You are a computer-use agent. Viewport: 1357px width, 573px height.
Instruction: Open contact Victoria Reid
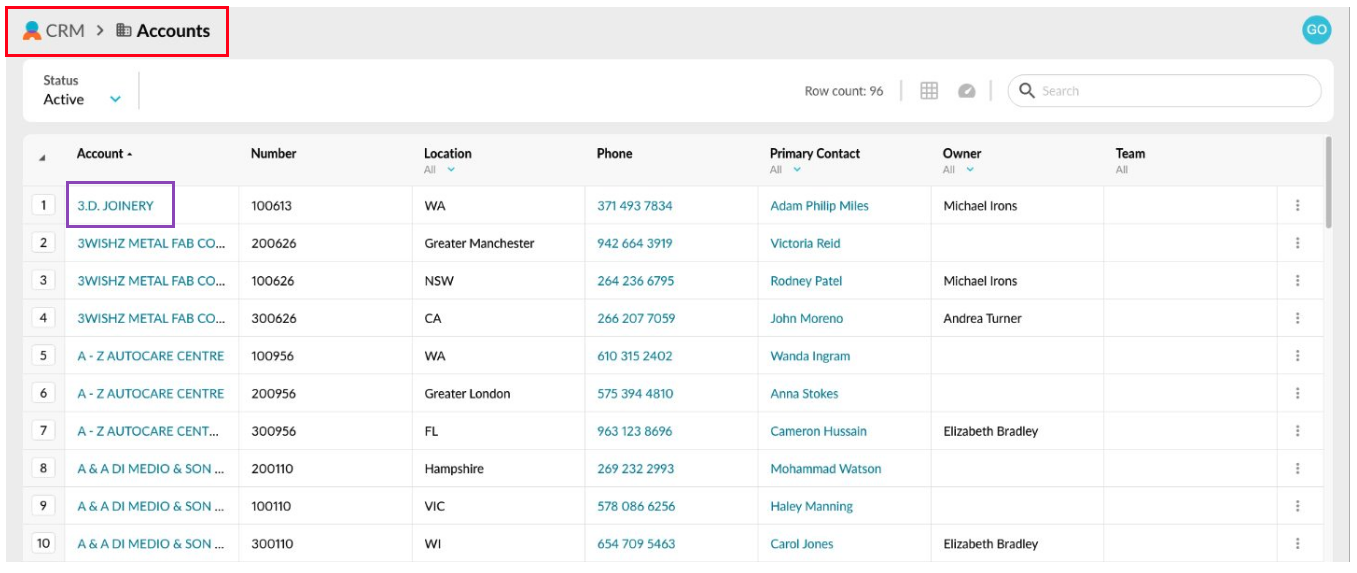click(x=805, y=244)
